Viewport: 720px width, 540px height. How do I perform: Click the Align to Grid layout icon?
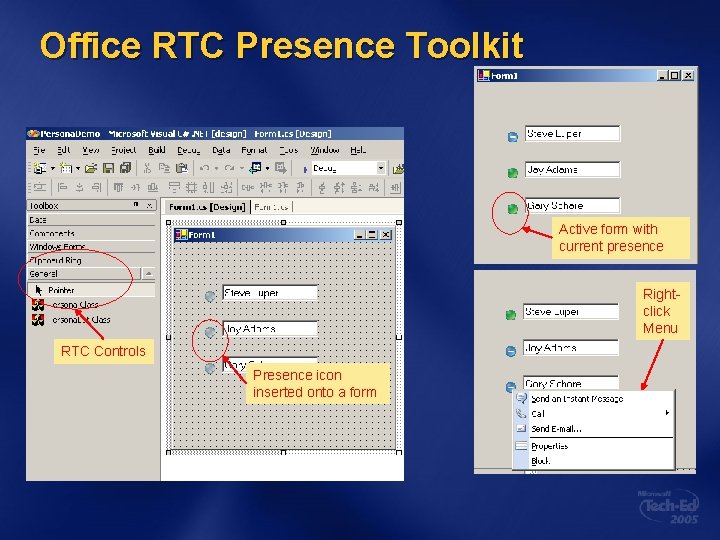pyautogui.click(x=40, y=187)
